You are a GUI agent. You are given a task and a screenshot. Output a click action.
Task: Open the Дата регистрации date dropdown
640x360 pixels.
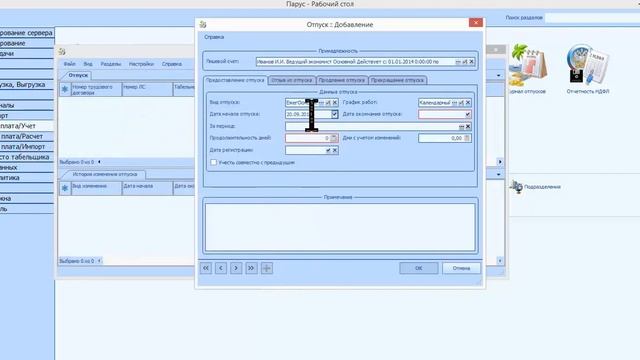pyautogui.click(x=328, y=151)
